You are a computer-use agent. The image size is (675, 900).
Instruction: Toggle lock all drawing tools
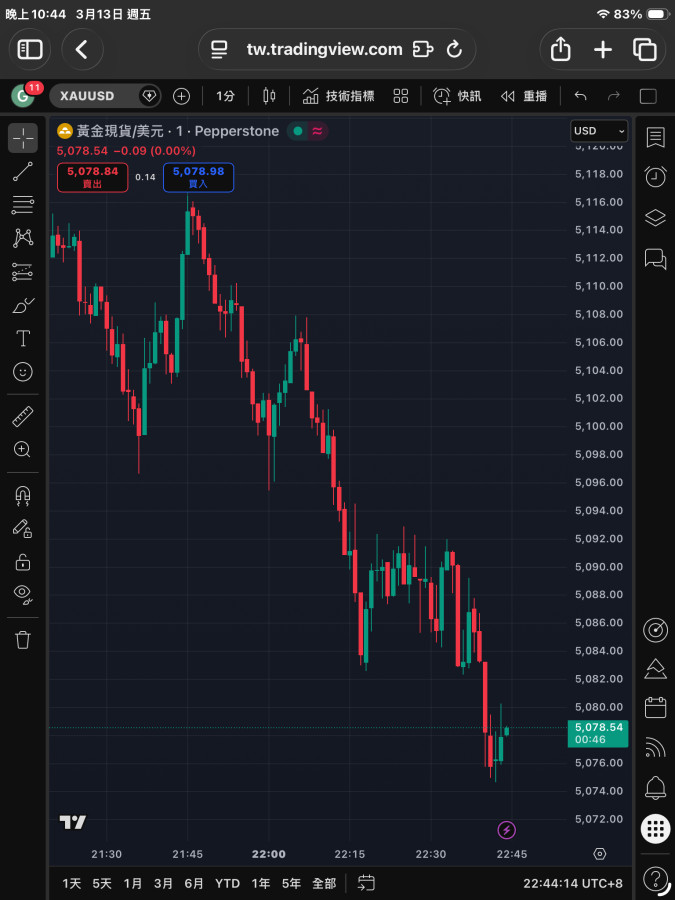tap(23, 561)
